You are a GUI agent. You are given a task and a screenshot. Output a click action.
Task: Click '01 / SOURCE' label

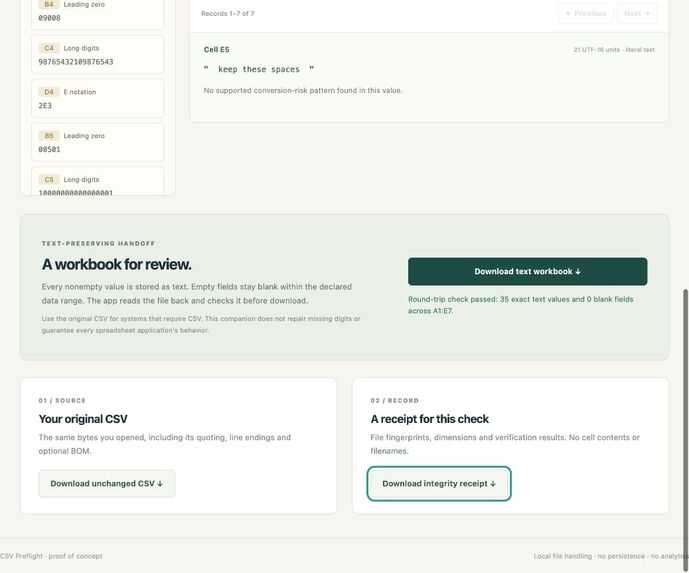pos(62,400)
